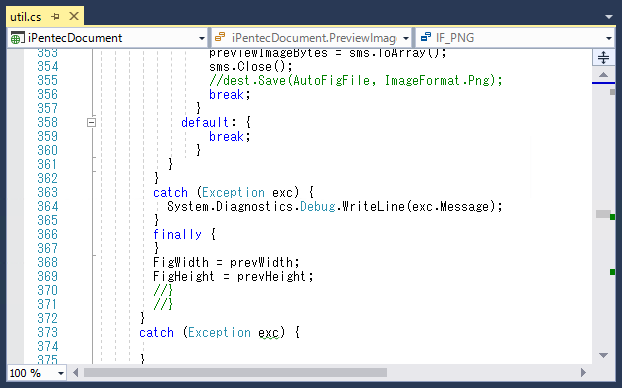Click the catch keyword on line 363
The image size is (622, 388).
click(170, 192)
